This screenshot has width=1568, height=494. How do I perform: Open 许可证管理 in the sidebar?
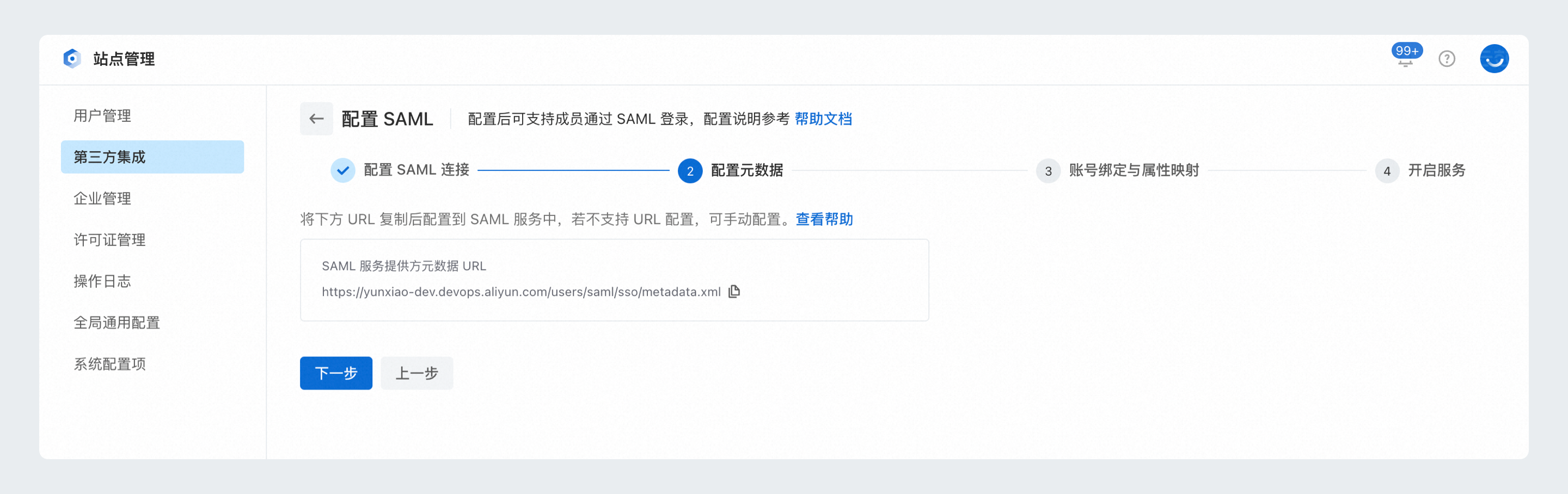point(152,240)
